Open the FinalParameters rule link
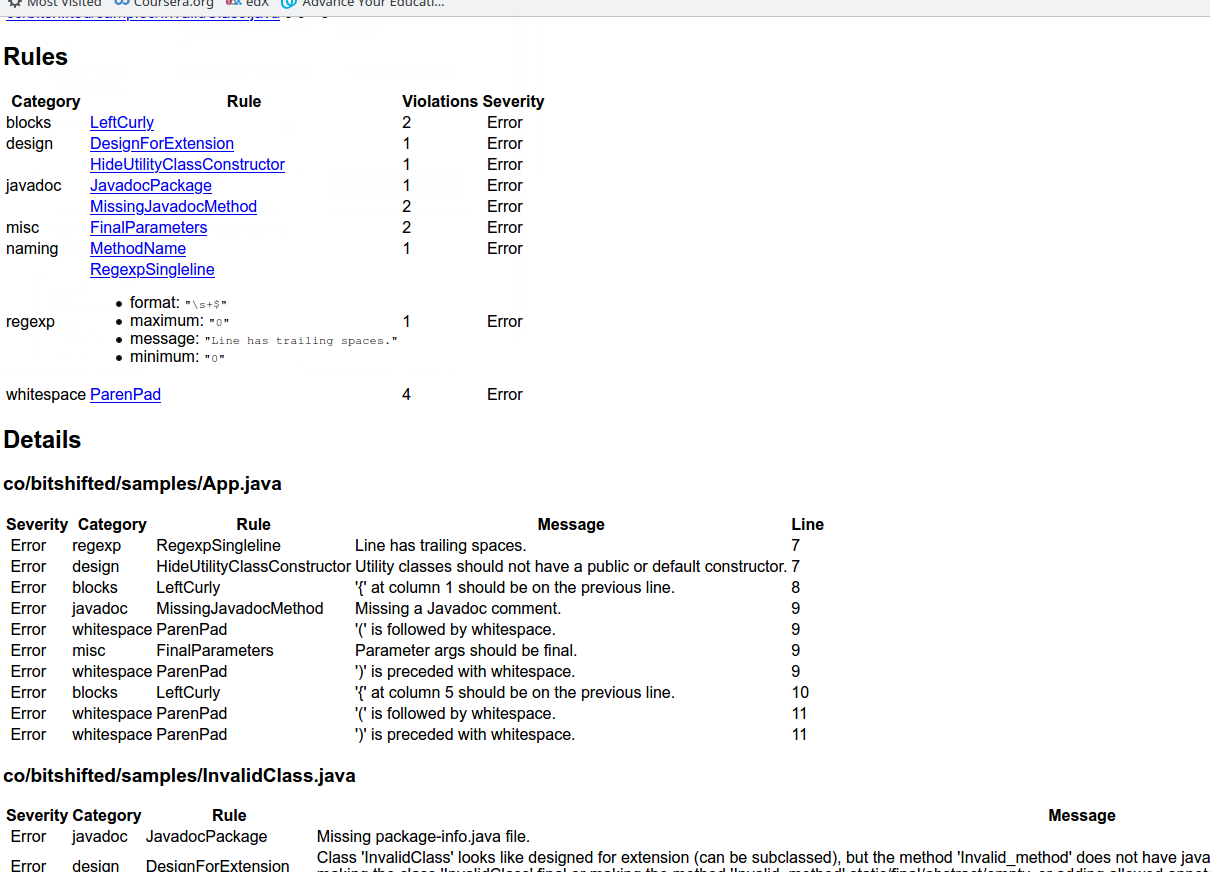 coord(148,227)
